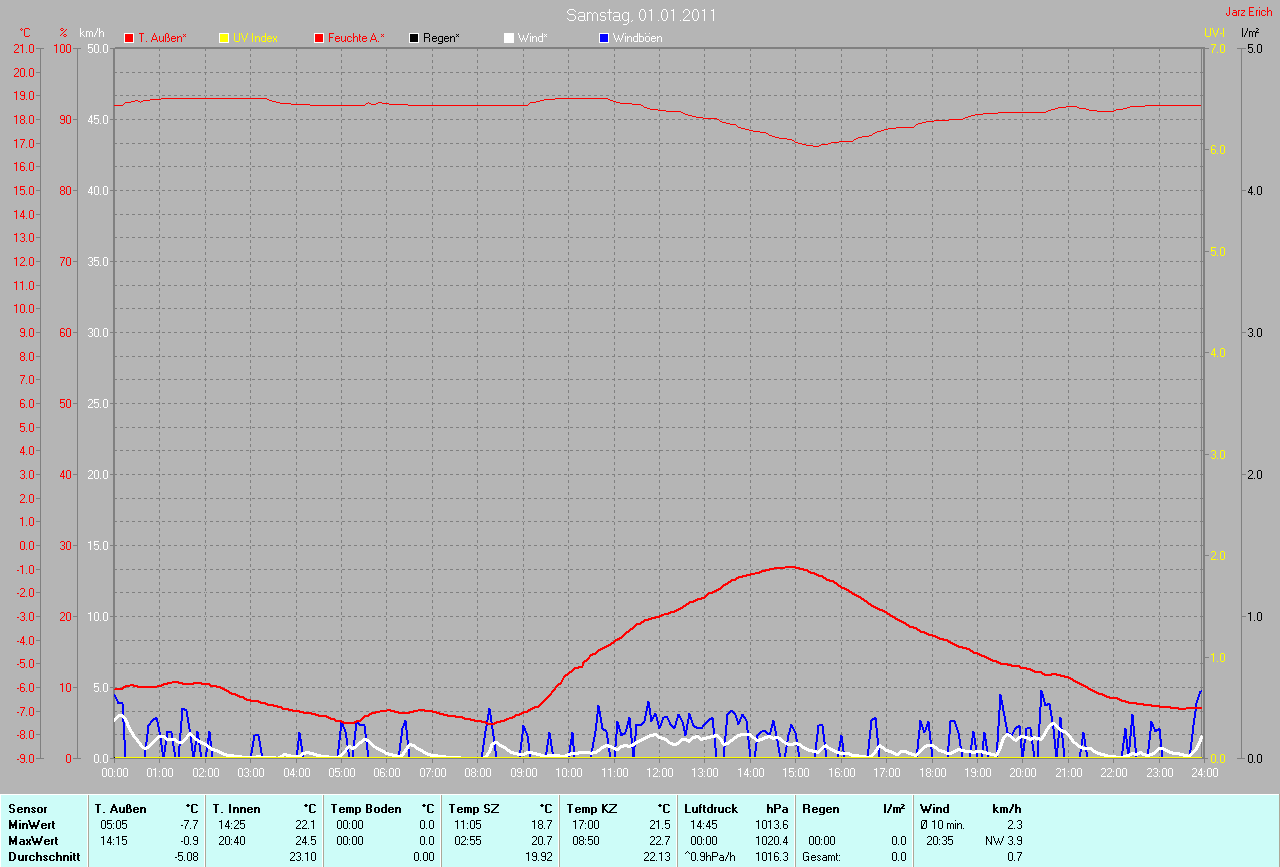Click the pressure minimum time '14:45'
Screen dimensions: 1280x867
tap(704, 825)
